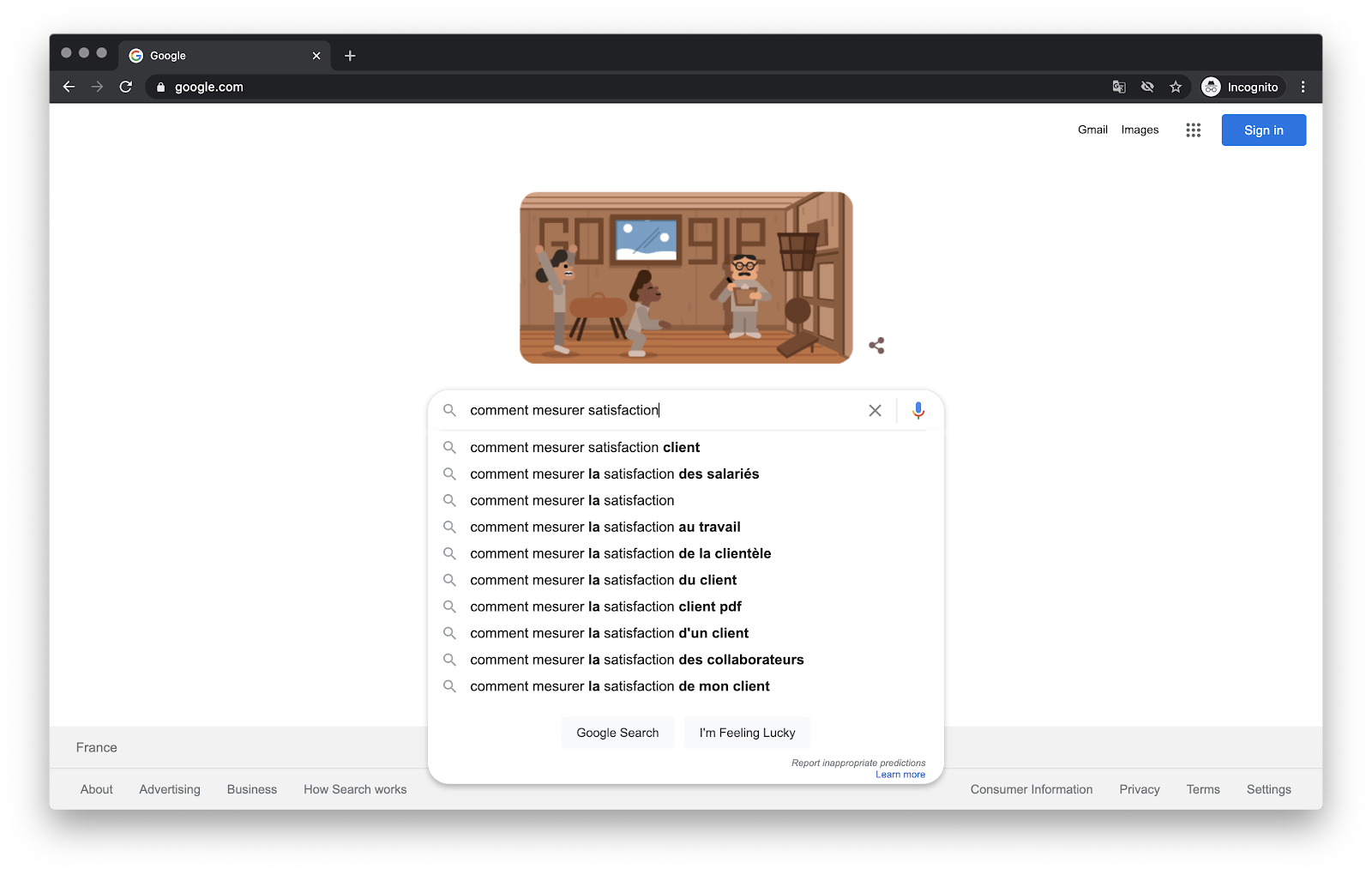Open the About footer link
Screen dimensions: 1372x875
(x=97, y=789)
